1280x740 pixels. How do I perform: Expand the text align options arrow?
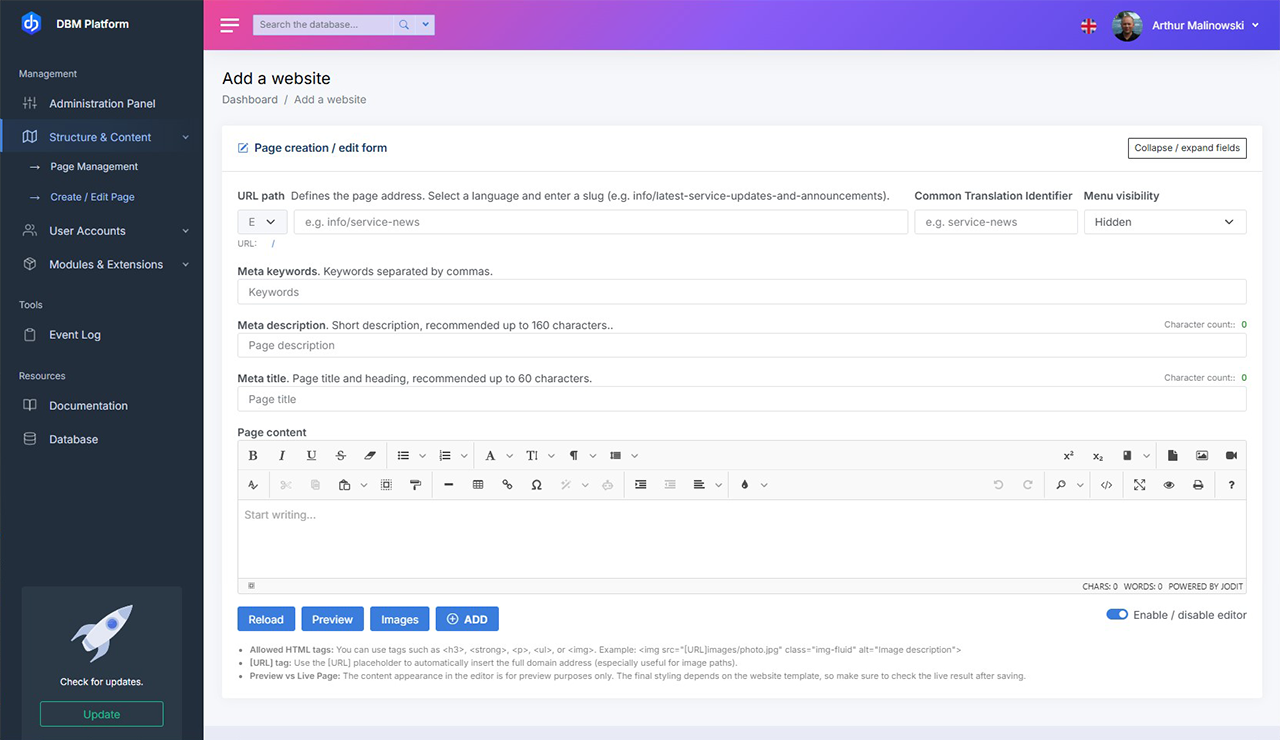pos(718,486)
